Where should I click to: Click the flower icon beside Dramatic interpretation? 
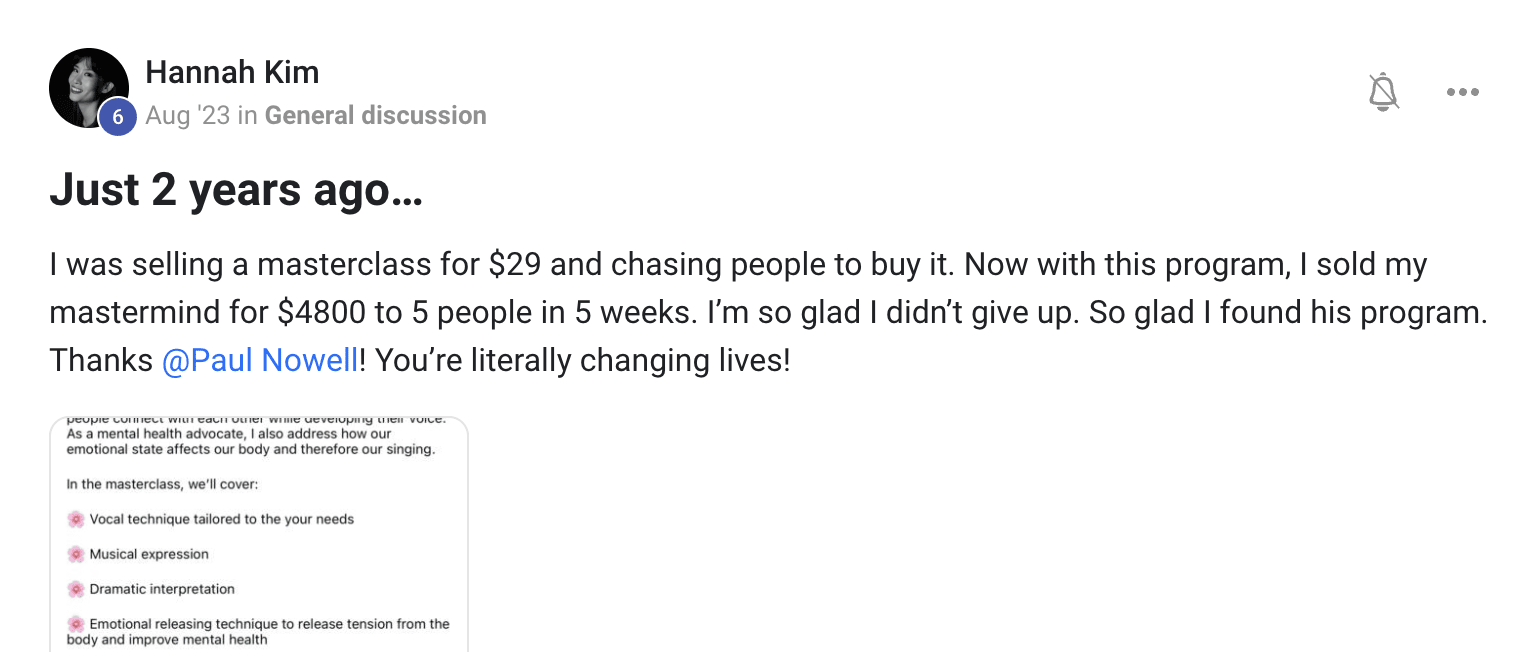tap(76, 589)
